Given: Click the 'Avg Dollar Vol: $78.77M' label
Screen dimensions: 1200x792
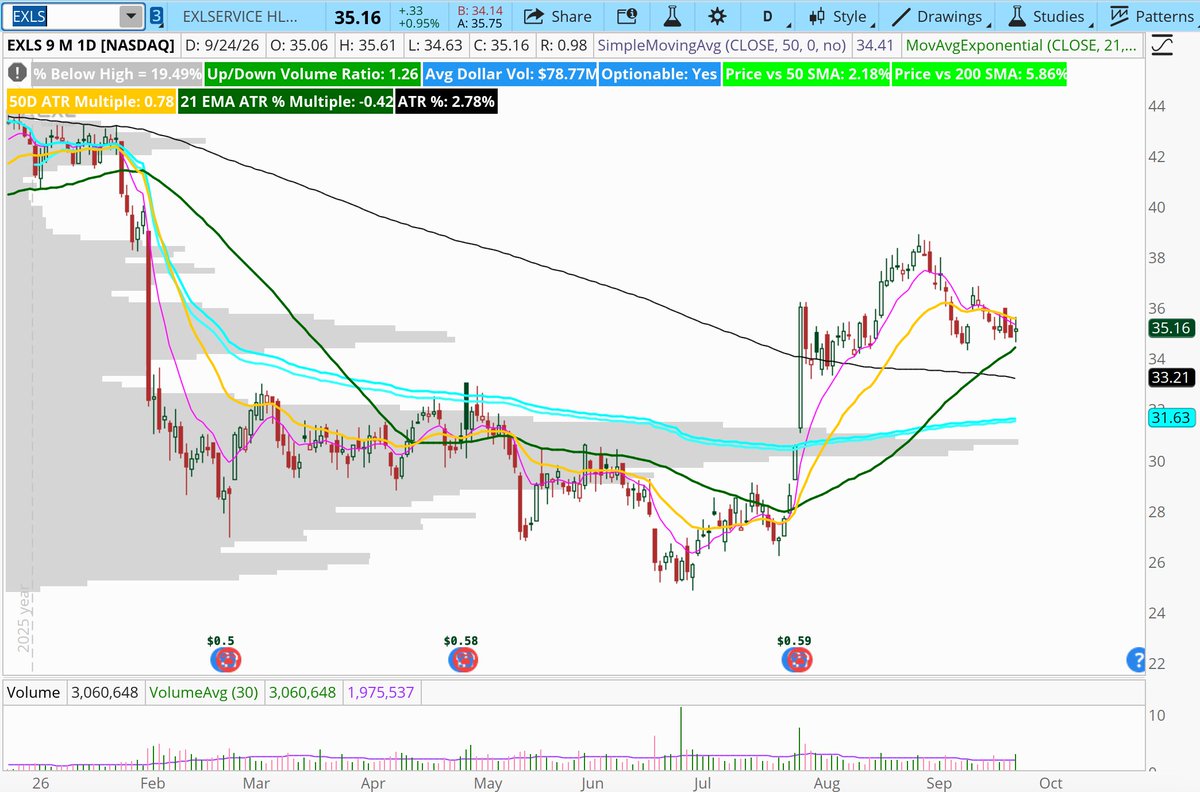Looking at the screenshot, I should pyautogui.click(x=509, y=74).
